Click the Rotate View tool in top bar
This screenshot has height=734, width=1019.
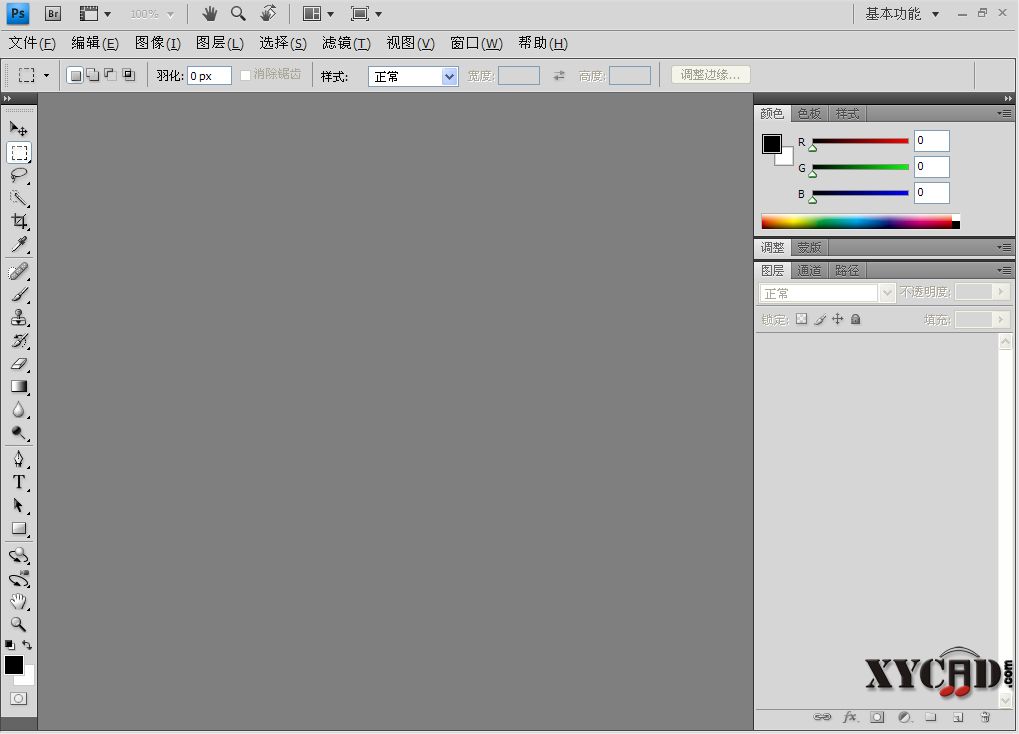coord(268,13)
